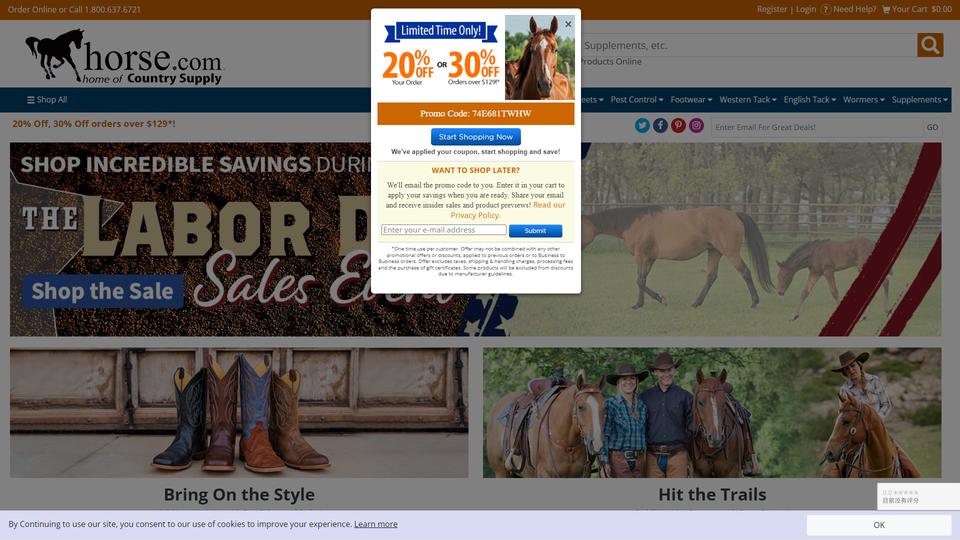Click the Start Shopping Now button

[476, 137]
